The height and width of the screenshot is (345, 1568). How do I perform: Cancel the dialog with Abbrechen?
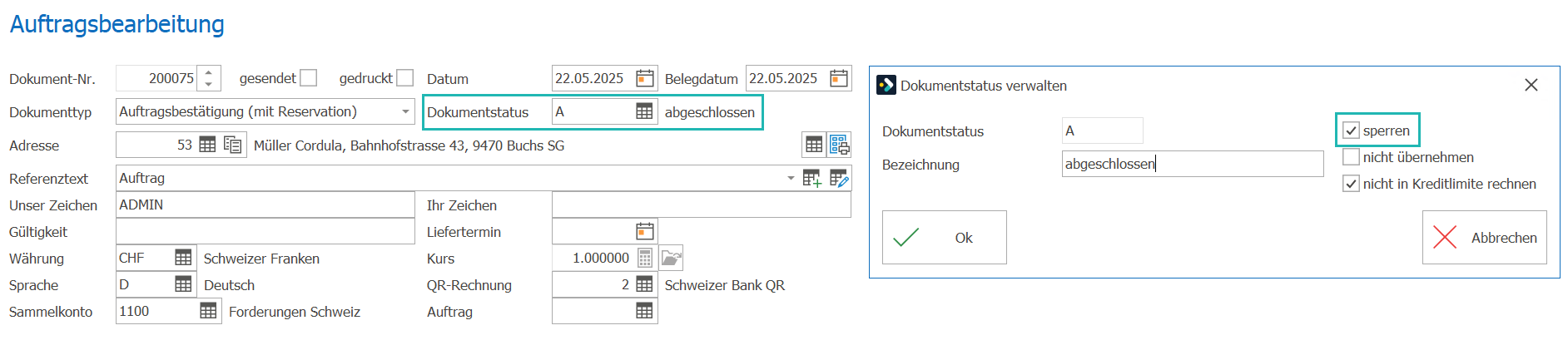(x=1484, y=237)
